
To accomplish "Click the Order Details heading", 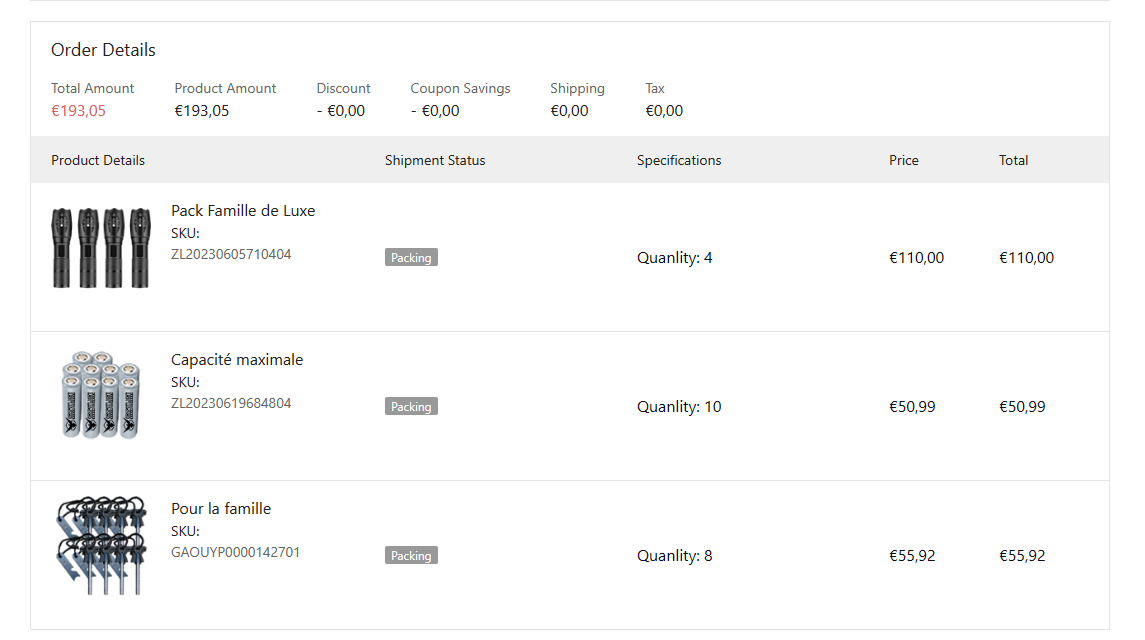I will (x=103, y=50).
